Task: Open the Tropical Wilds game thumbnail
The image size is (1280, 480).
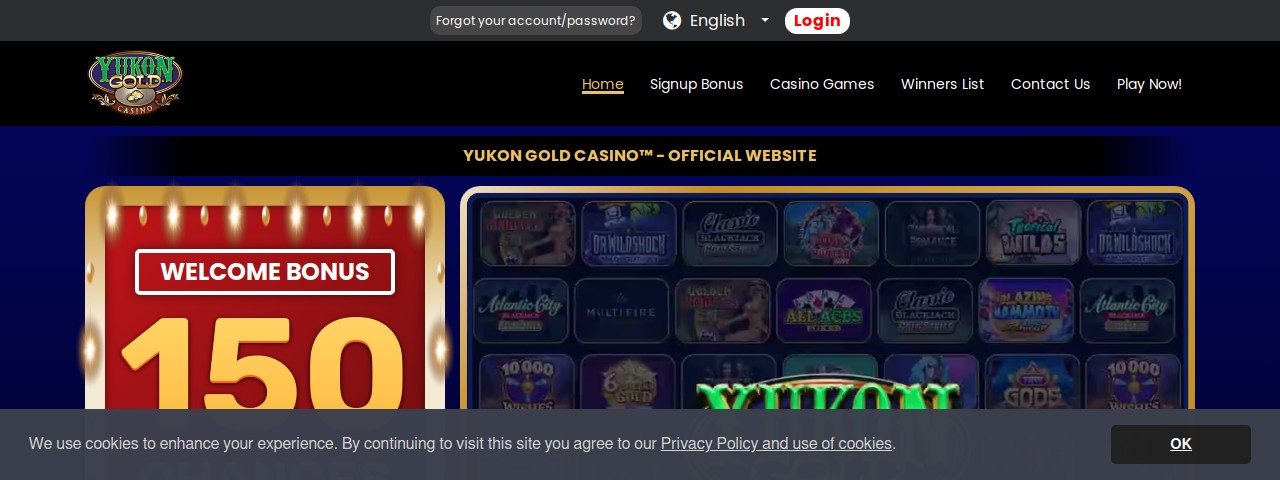Action: 1033,233
